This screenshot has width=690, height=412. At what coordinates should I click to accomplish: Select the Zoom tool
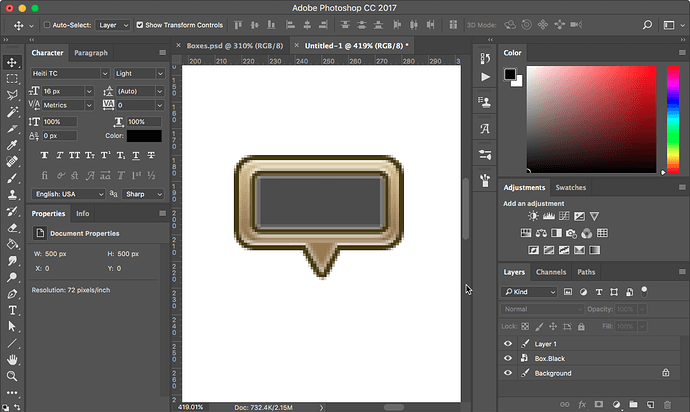(x=12, y=376)
